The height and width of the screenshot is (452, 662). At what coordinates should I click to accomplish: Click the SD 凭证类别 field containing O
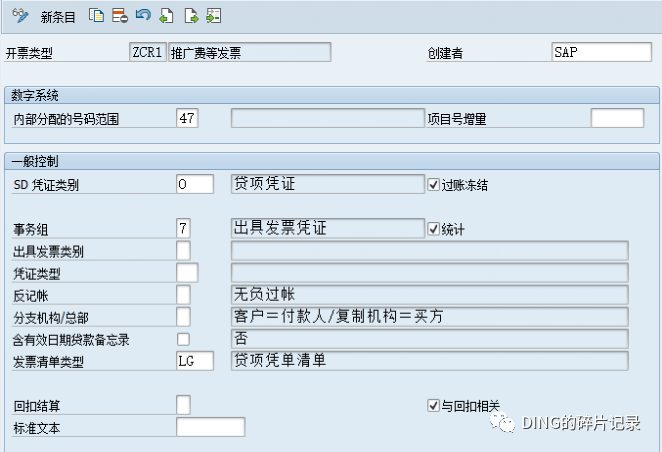click(195, 184)
